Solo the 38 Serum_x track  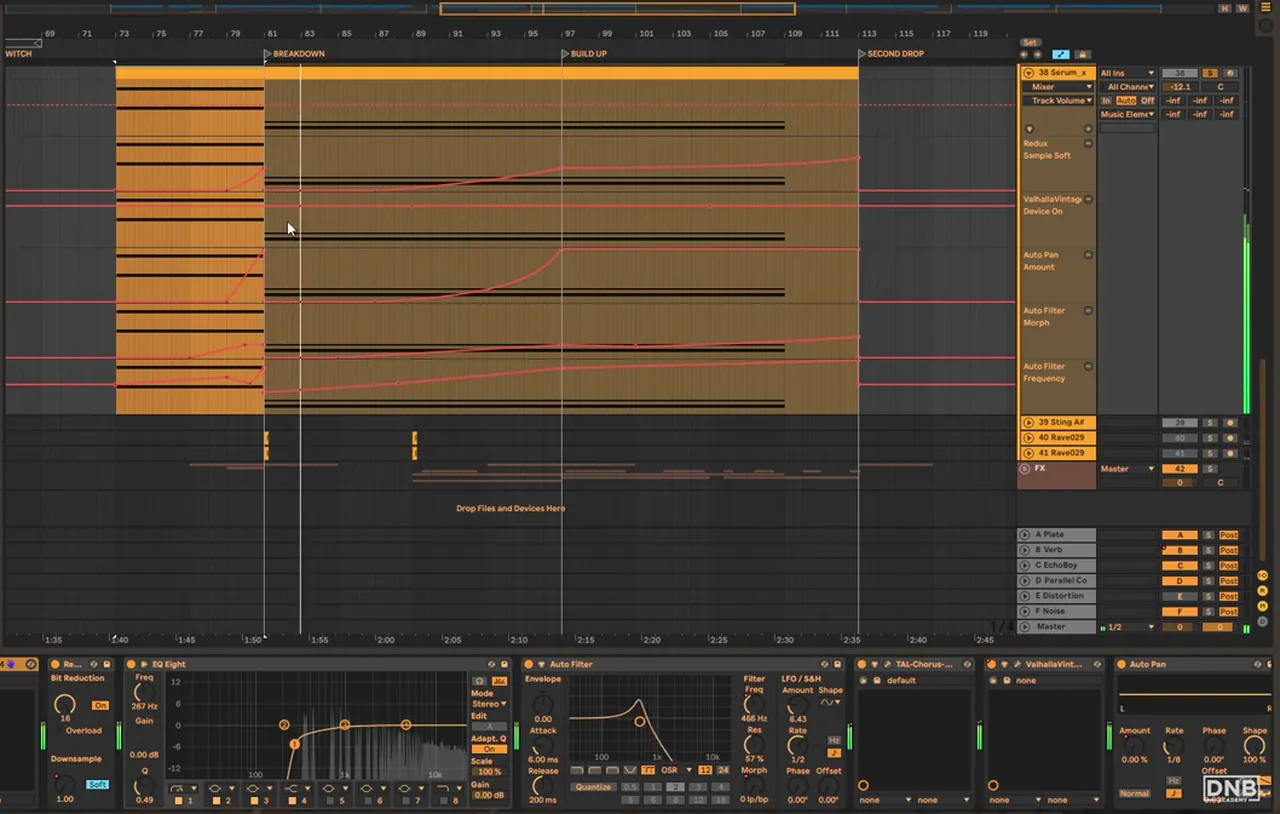pyautogui.click(x=1210, y=73)
